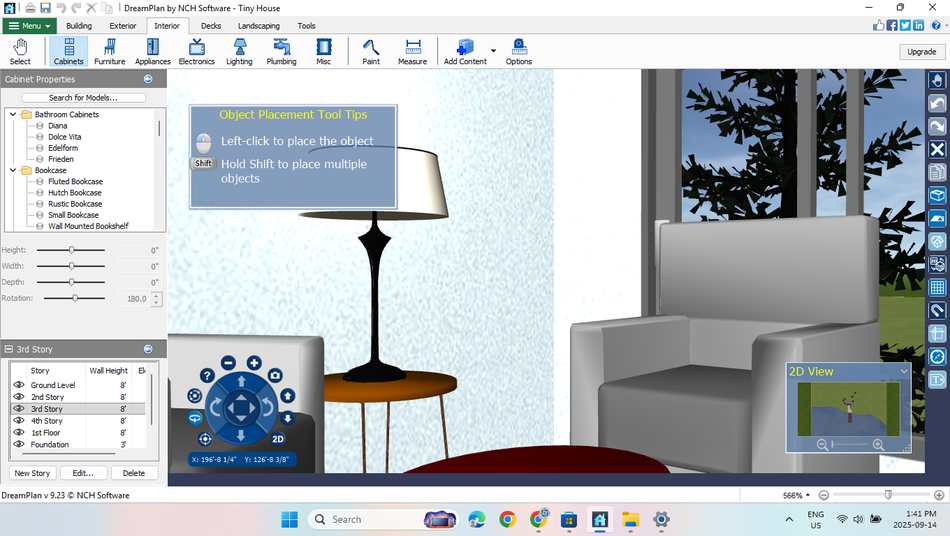This screenshot has height=536, width=950.
Task: Switch to the Tools tab
Action: click(x=306, y=26)
